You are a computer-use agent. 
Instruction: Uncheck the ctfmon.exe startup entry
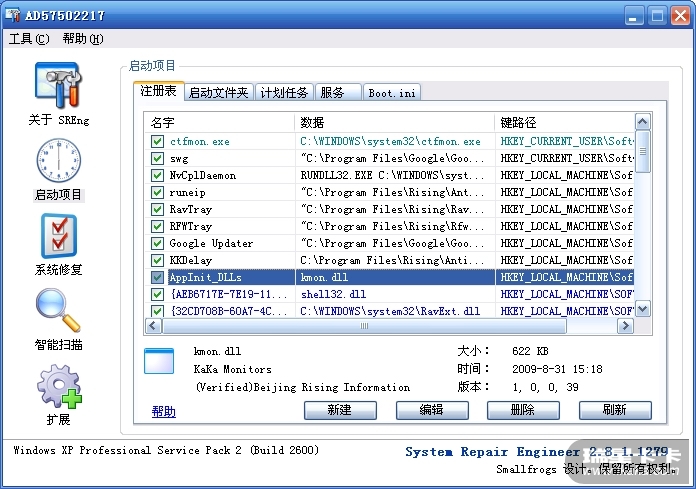coord(157,142)
